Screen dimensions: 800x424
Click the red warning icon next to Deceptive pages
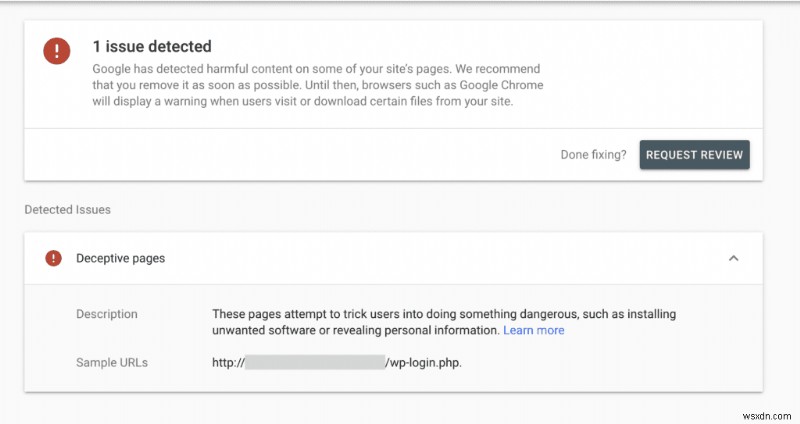(53, 258)
